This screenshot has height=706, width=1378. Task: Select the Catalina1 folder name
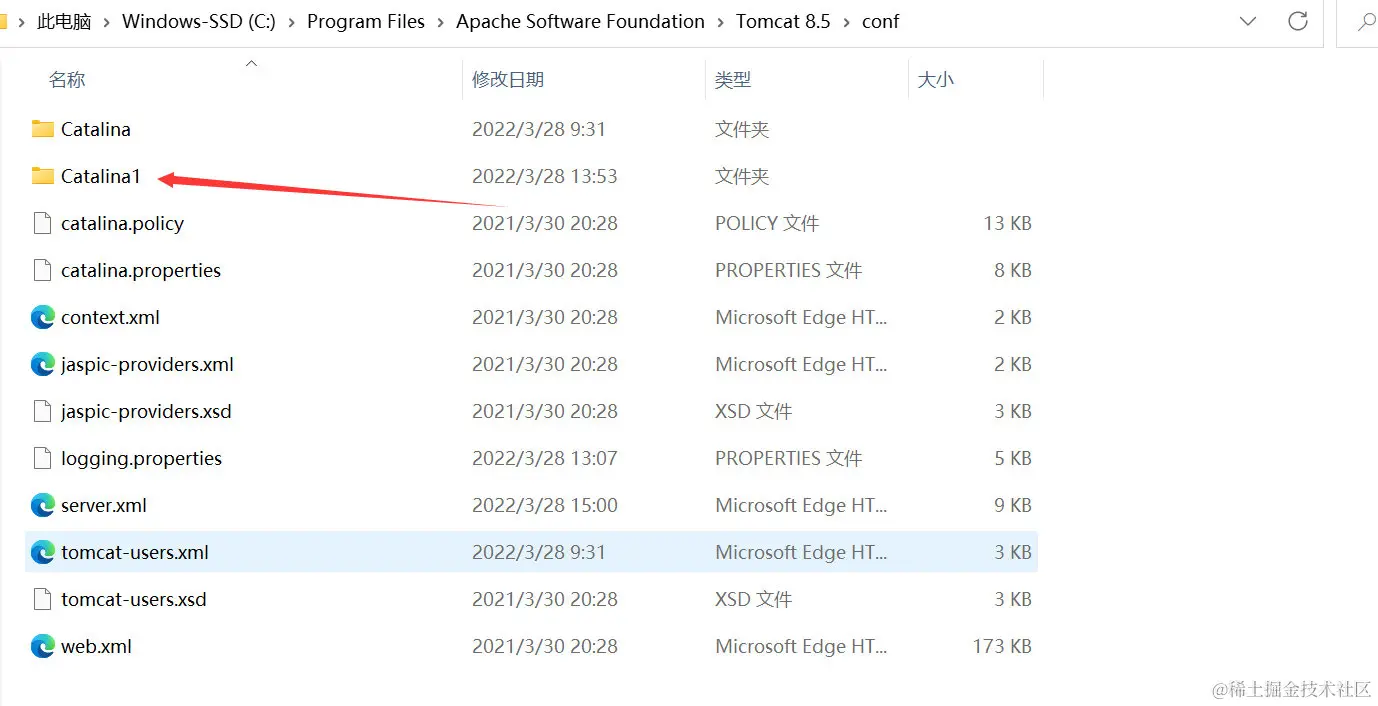click(x=101, y=176)
